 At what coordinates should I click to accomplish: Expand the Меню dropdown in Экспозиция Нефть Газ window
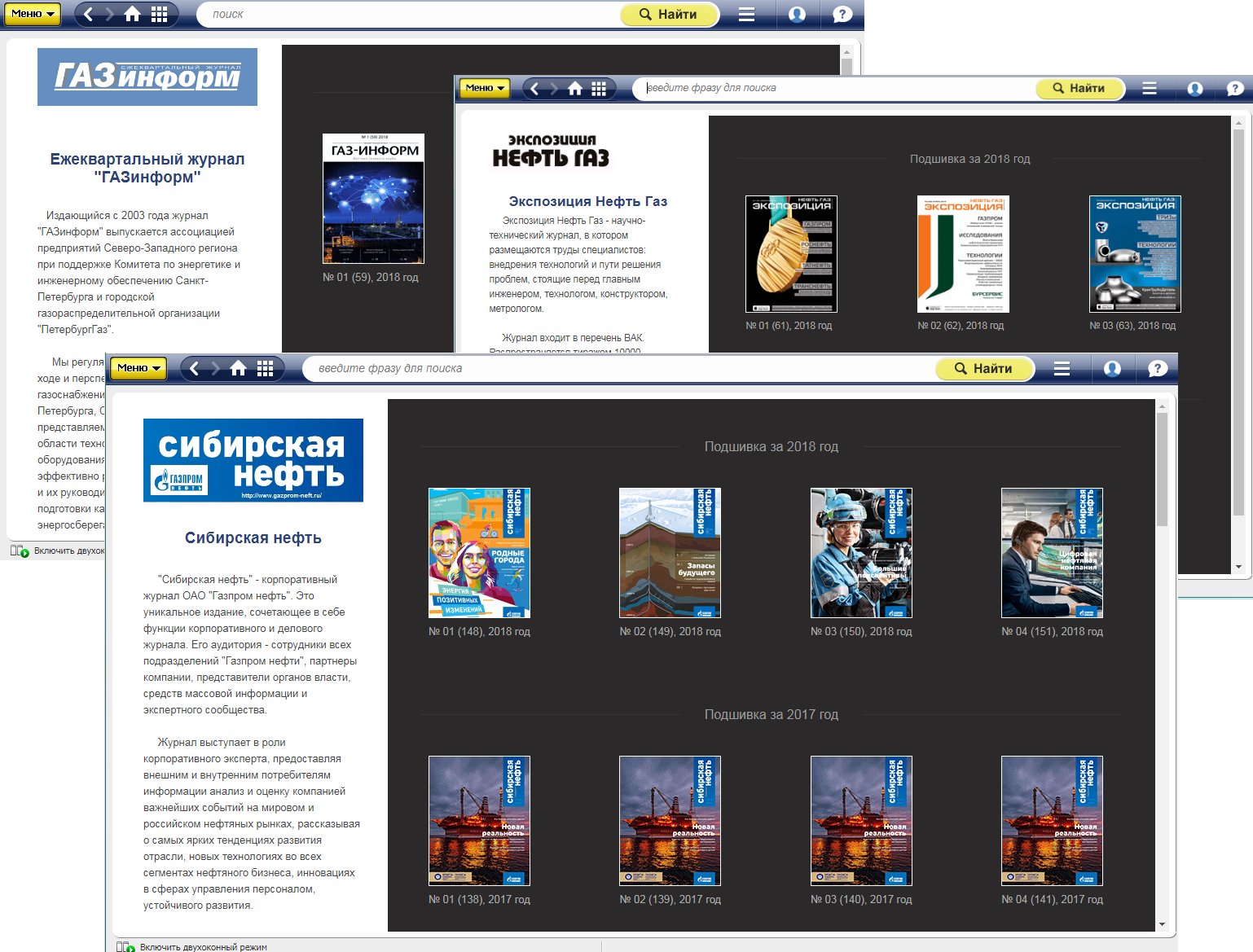coord(485,88)
